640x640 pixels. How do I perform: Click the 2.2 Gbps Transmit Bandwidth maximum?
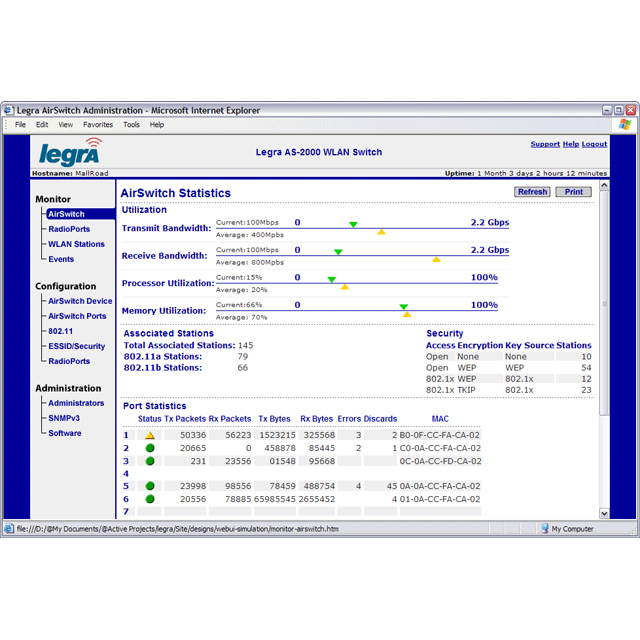[x=490, y=222]
